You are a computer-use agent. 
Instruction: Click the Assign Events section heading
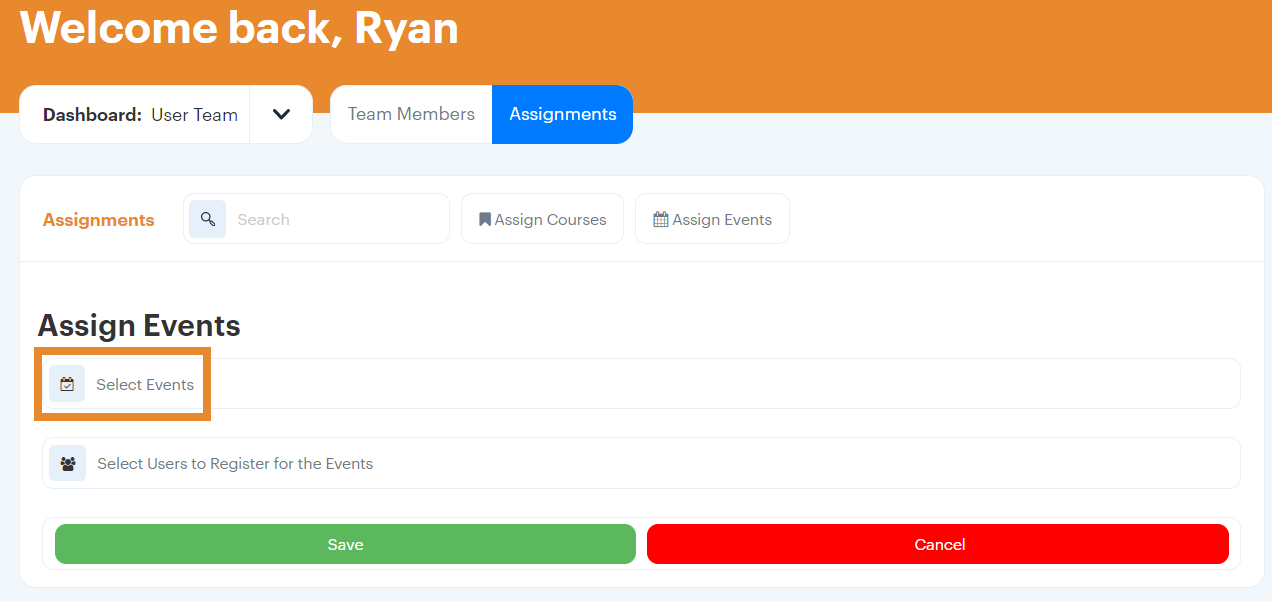139,325
